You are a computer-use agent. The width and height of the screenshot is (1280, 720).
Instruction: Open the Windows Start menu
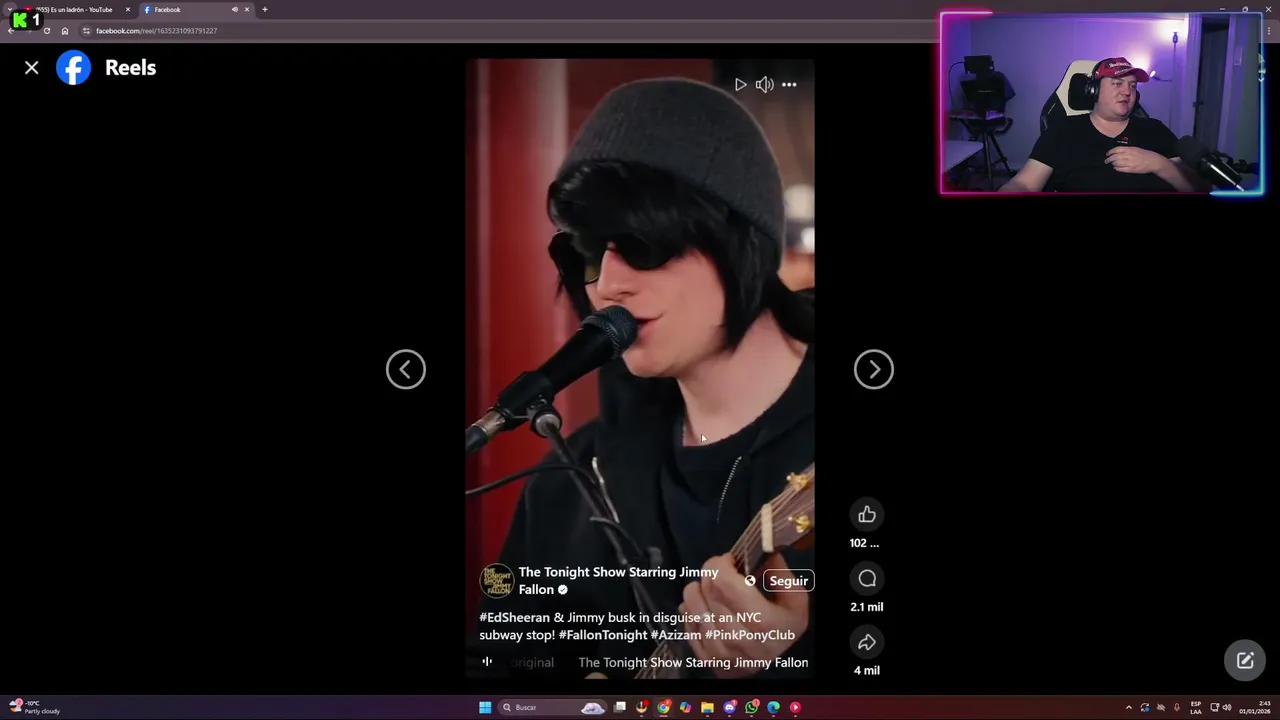click(485, 708)
